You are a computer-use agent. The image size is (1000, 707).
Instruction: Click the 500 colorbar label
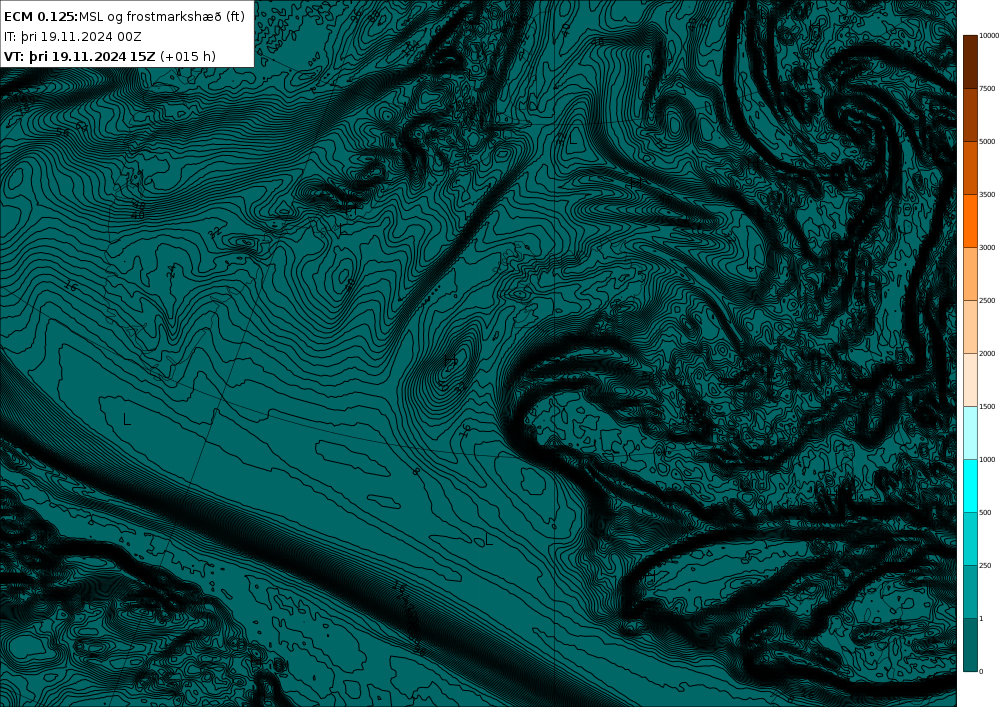point(985,513)
